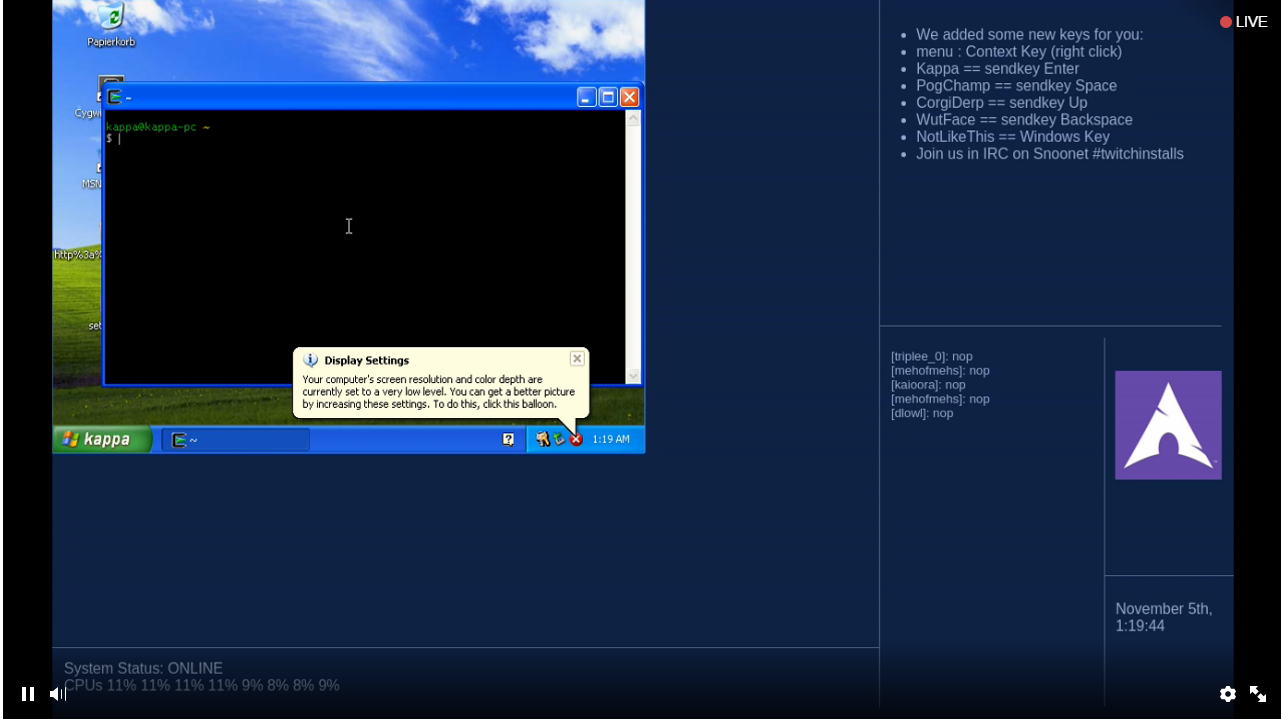
Task: Mute the stream volume
Action: point(57,693)
